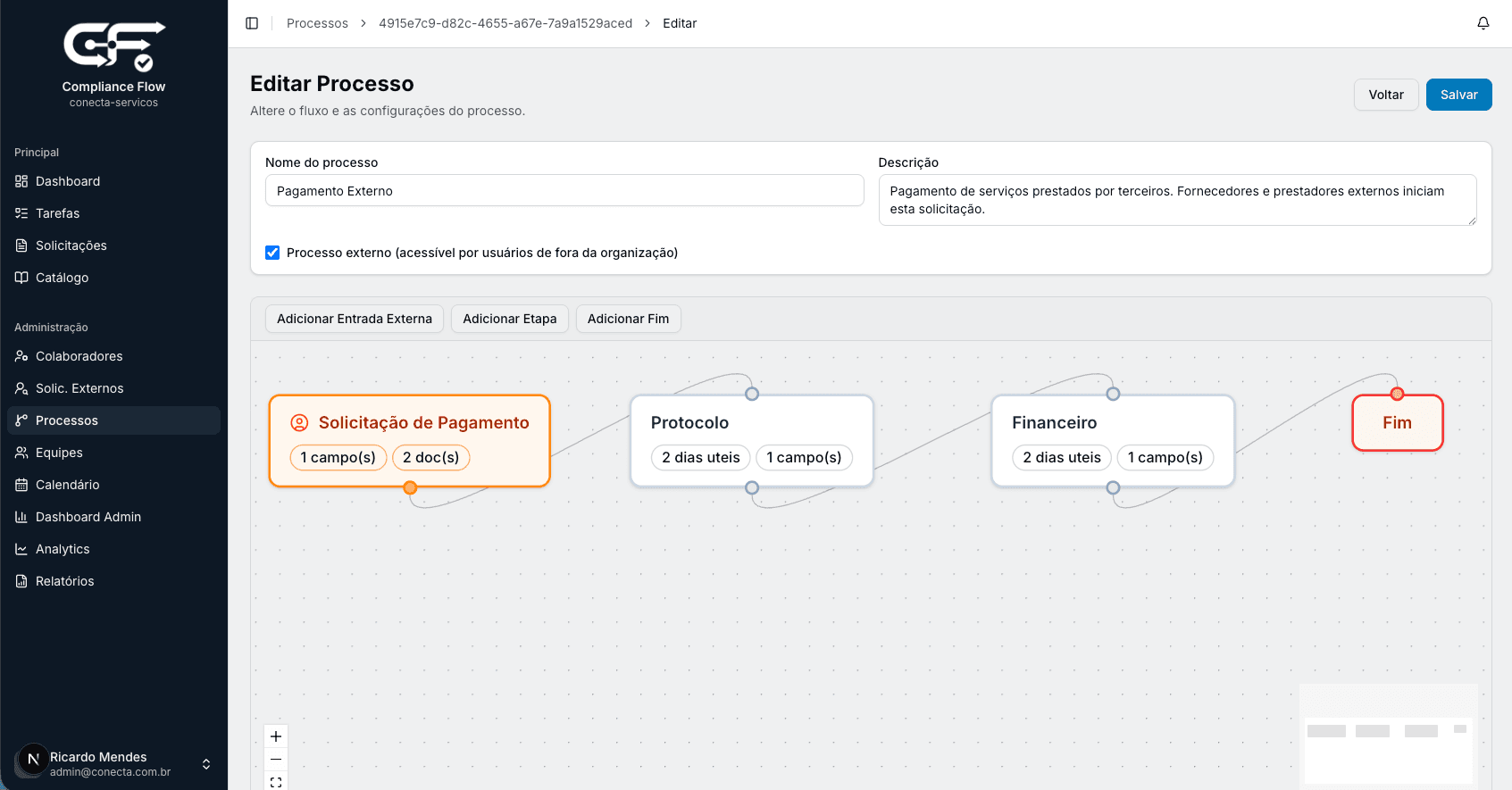The width and height of the screenshot is (1512, 790).
Task: Save the process with Salvar
Action: click(x=1458, y=95)
